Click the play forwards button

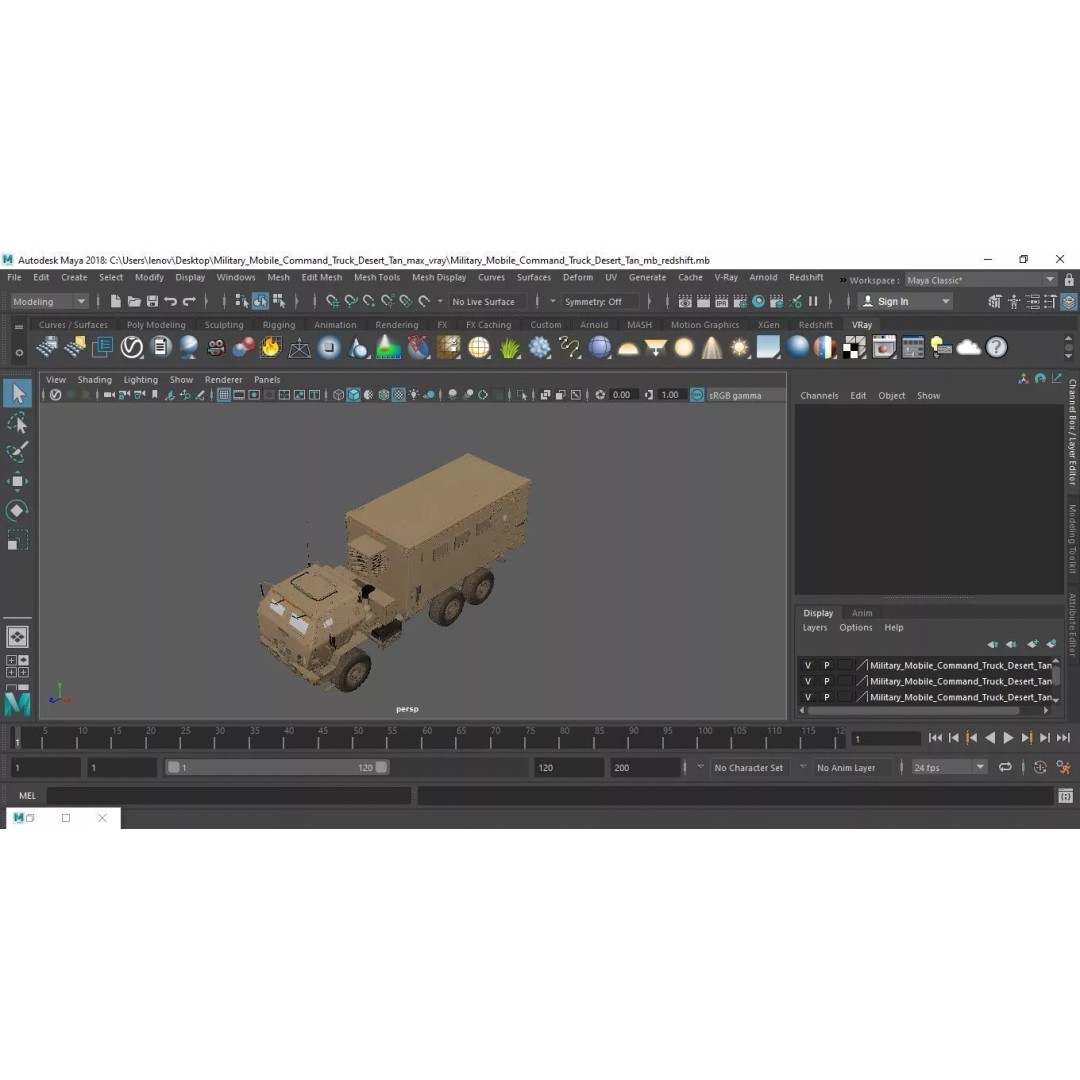pyautogui.click(x=1008, y=738)
